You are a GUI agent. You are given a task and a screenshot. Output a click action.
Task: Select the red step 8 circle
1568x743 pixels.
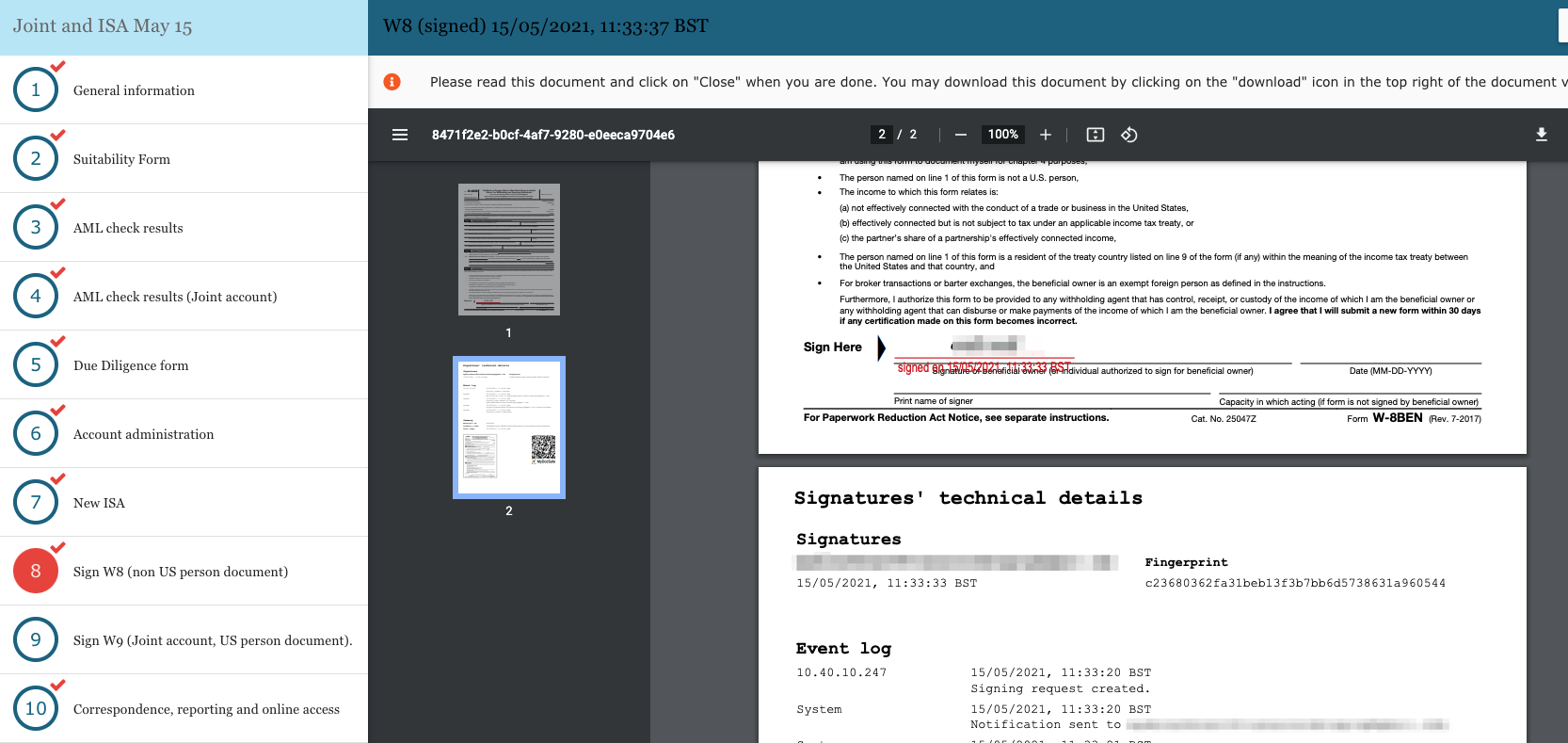36,571
